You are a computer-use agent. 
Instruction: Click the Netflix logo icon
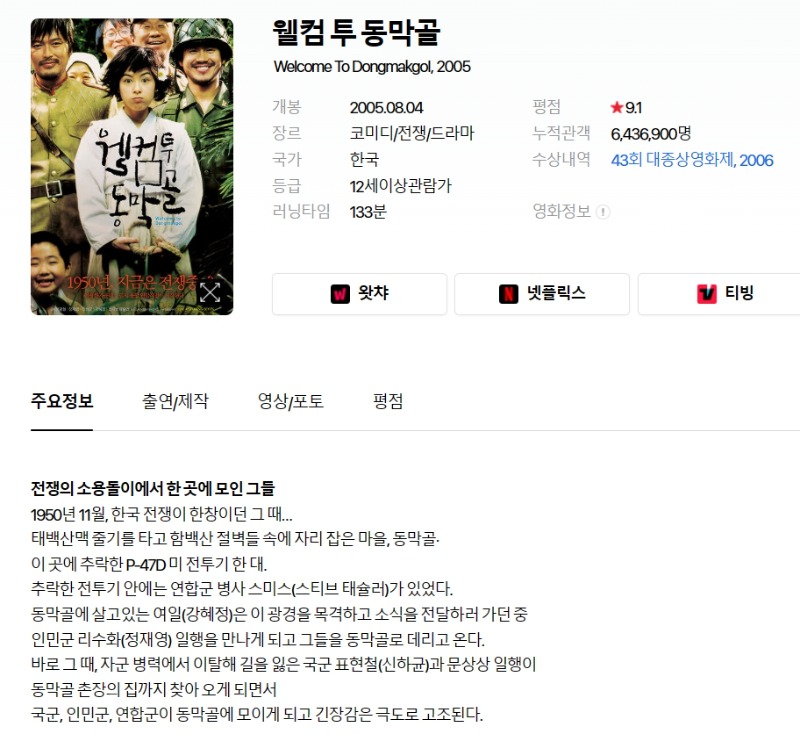pyautogui.click(x=508, y=294)
